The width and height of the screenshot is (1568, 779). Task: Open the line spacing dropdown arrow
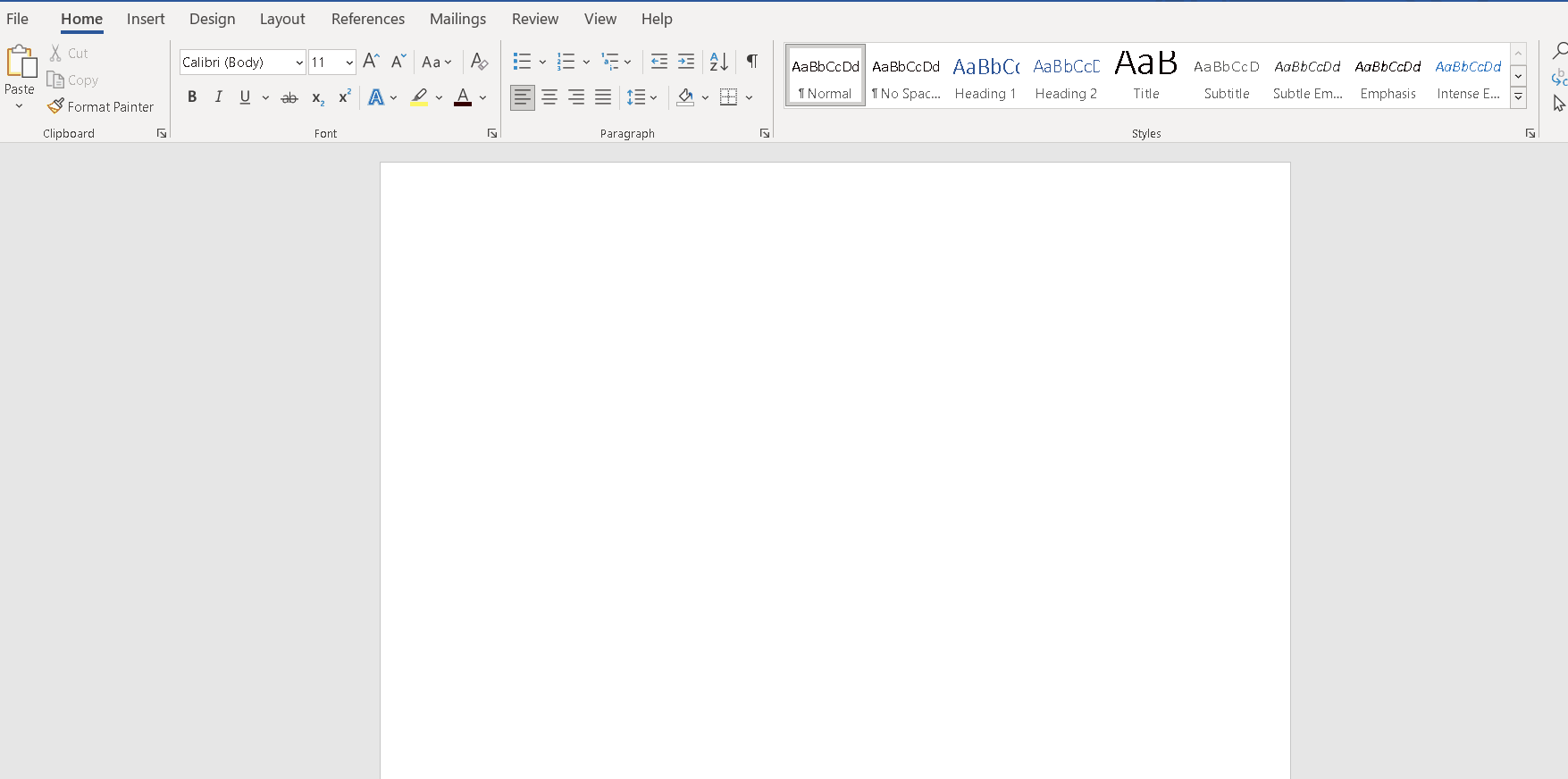coord(654,97)
